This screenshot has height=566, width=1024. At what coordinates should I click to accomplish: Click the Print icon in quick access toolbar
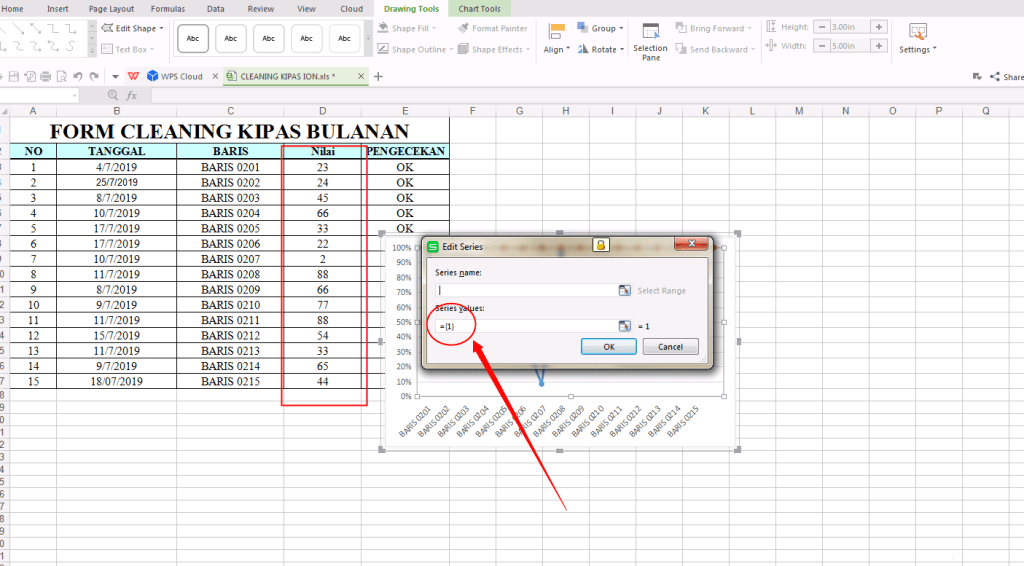[46, 76]
